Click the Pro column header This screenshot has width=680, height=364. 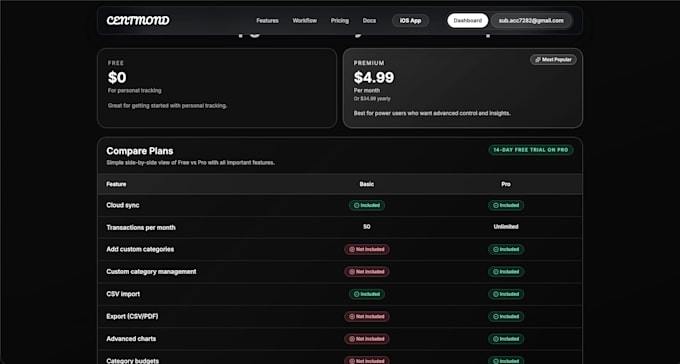pos(506,184)
